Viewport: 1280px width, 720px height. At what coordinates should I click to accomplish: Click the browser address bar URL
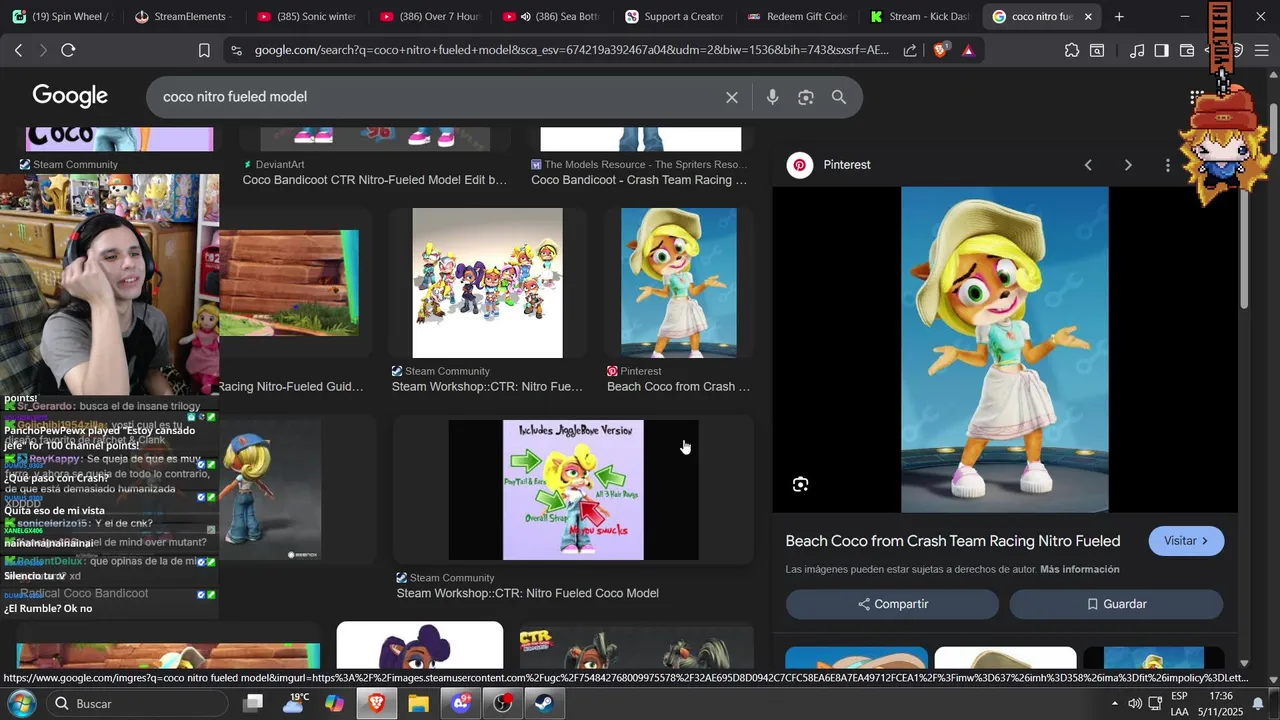click(571, 50)
